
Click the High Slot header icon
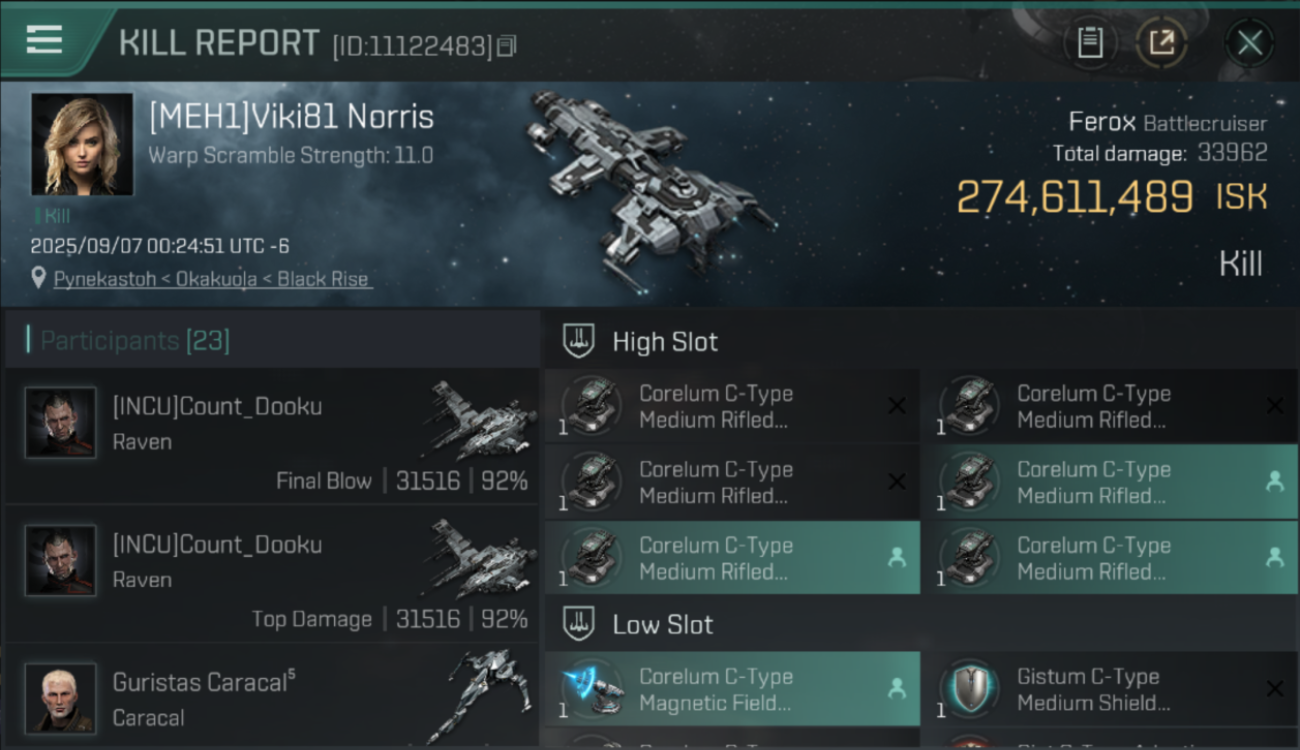point(580,341)
